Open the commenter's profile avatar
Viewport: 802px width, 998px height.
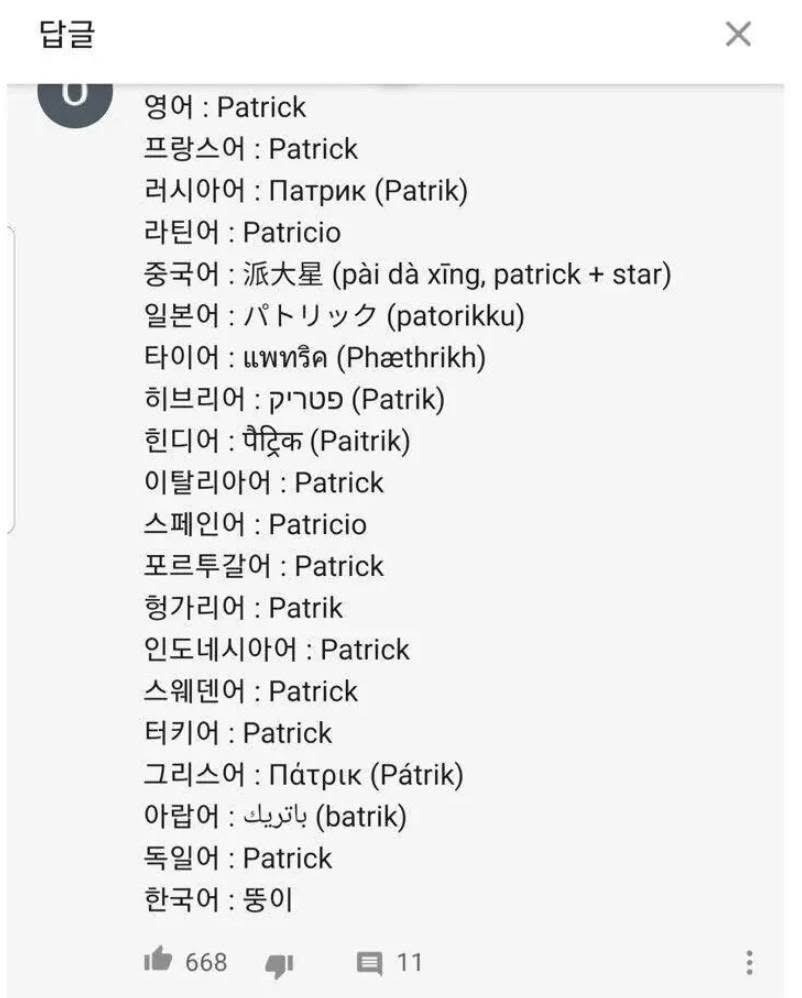click(x=75, y=98)
